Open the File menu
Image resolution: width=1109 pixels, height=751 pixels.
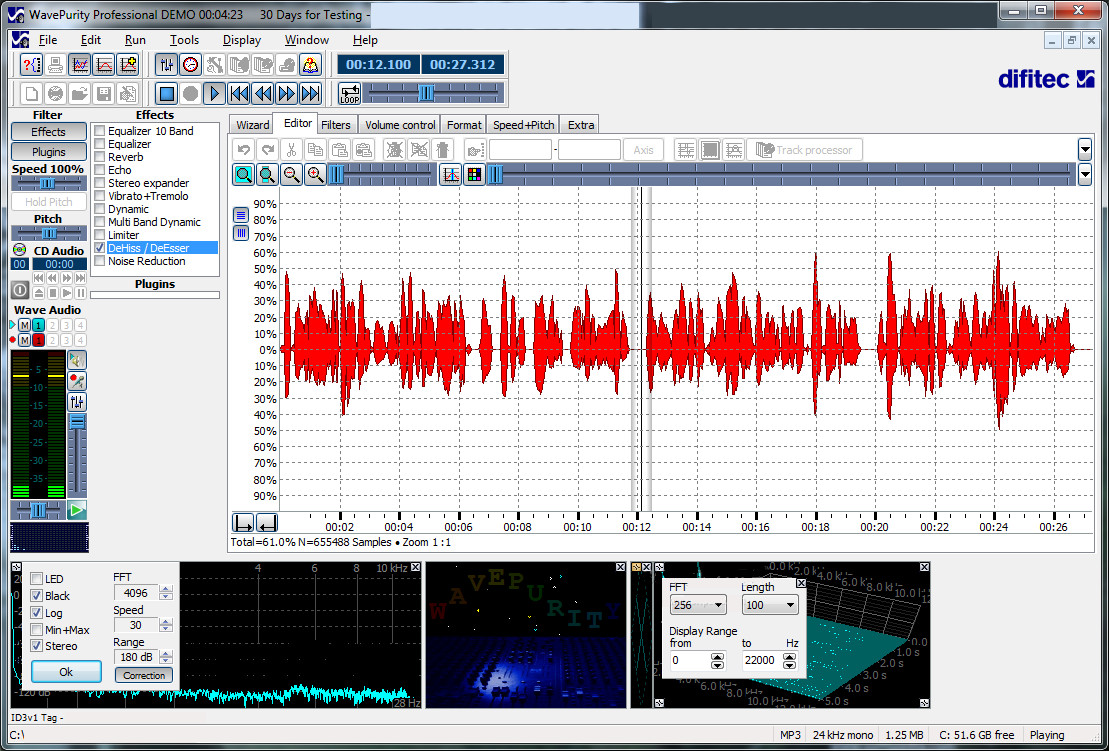point(48,40)
